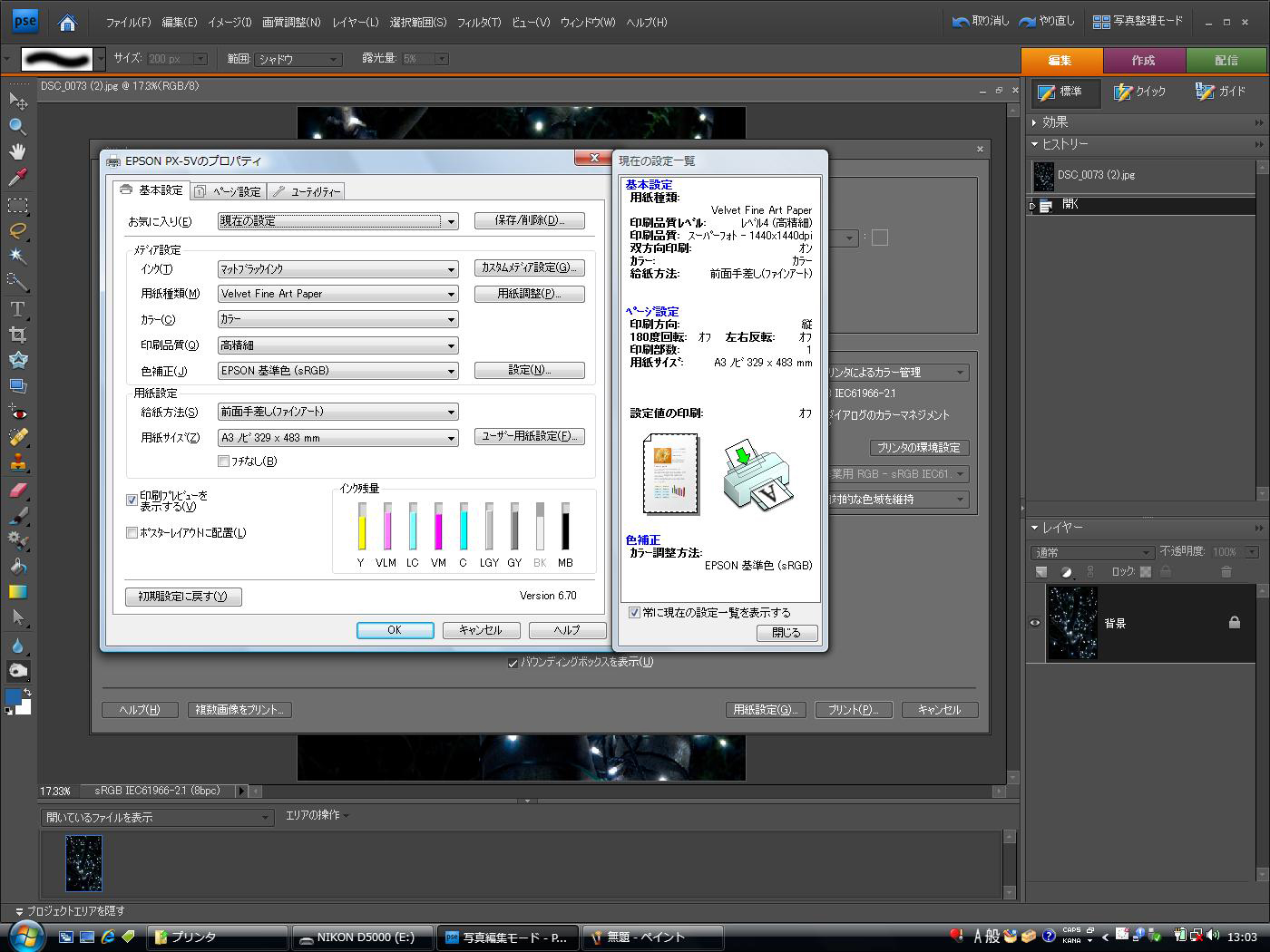Click the OK button in printer properties

click(x=395, y=630)
